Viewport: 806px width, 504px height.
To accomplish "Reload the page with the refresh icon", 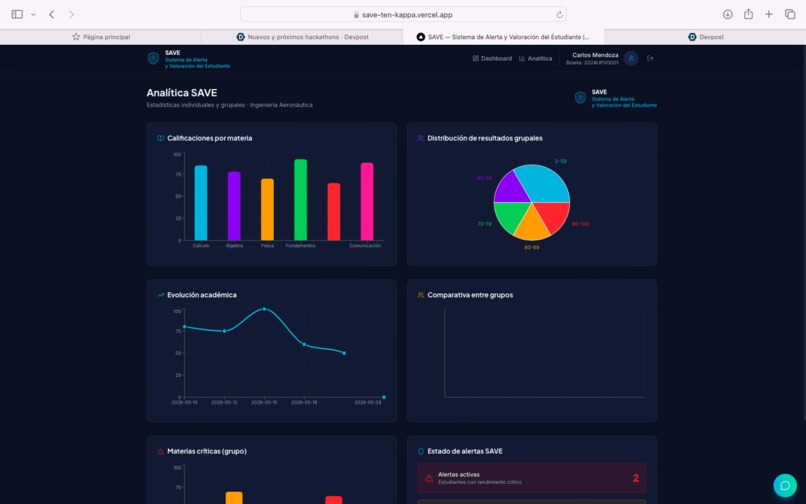I will tap(559, 14).
